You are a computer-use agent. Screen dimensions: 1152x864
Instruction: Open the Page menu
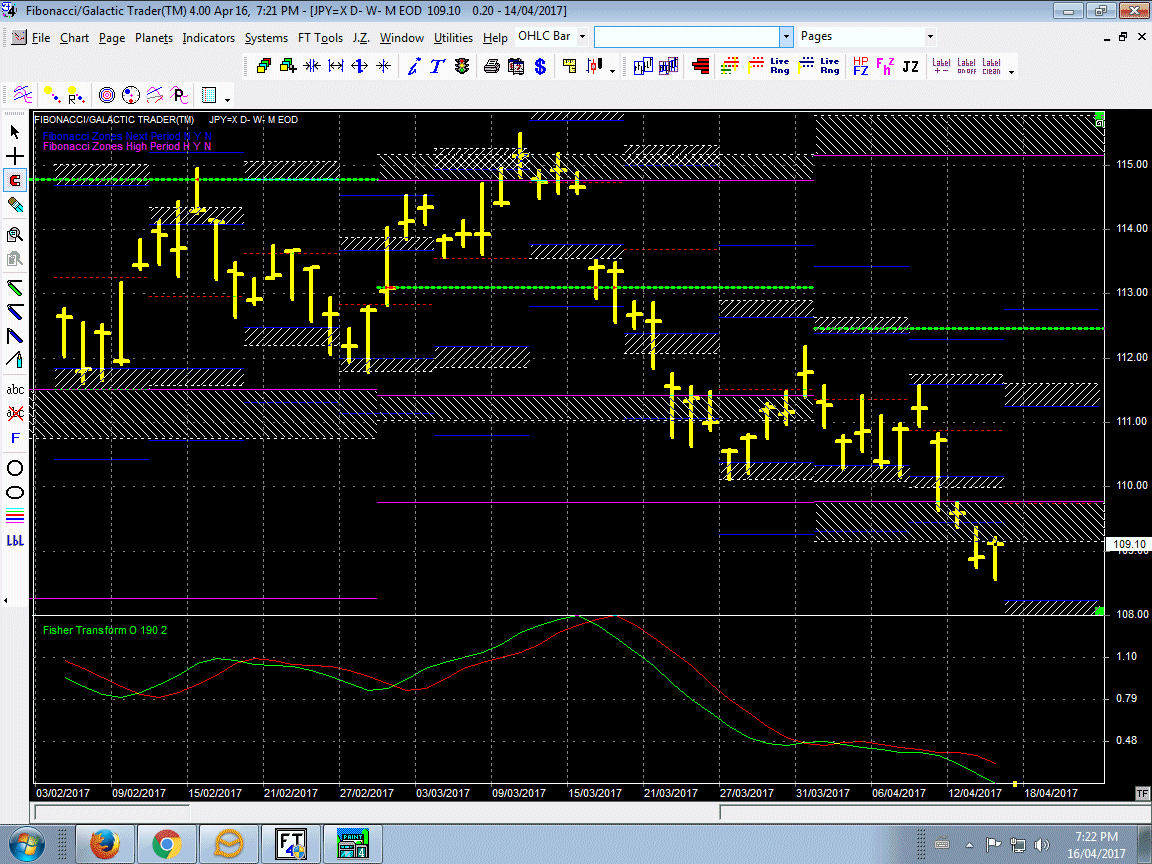pyautogui.click(x=112, y=37)
